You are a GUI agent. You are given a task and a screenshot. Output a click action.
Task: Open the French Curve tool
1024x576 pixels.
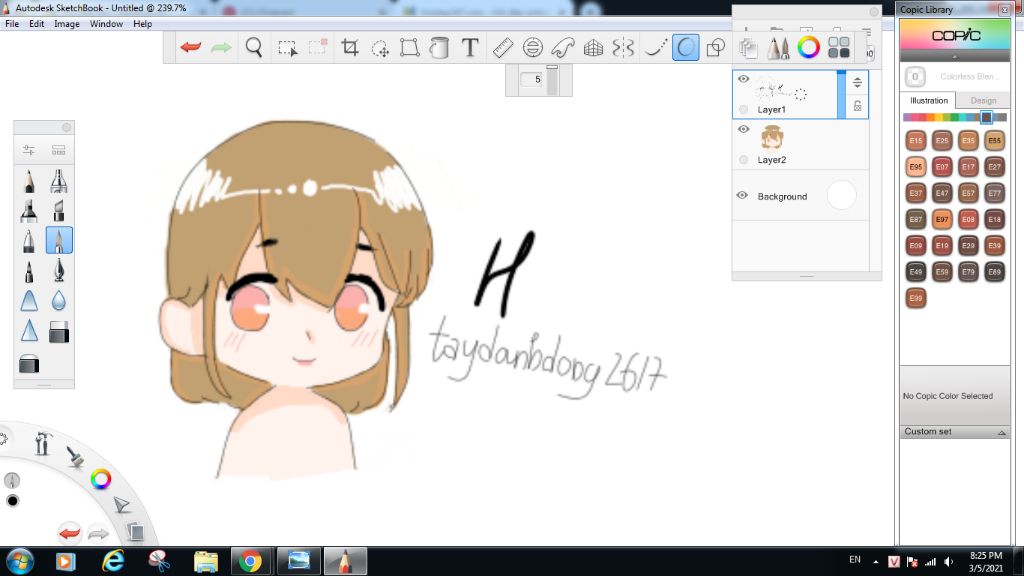(x=562, y=48)
